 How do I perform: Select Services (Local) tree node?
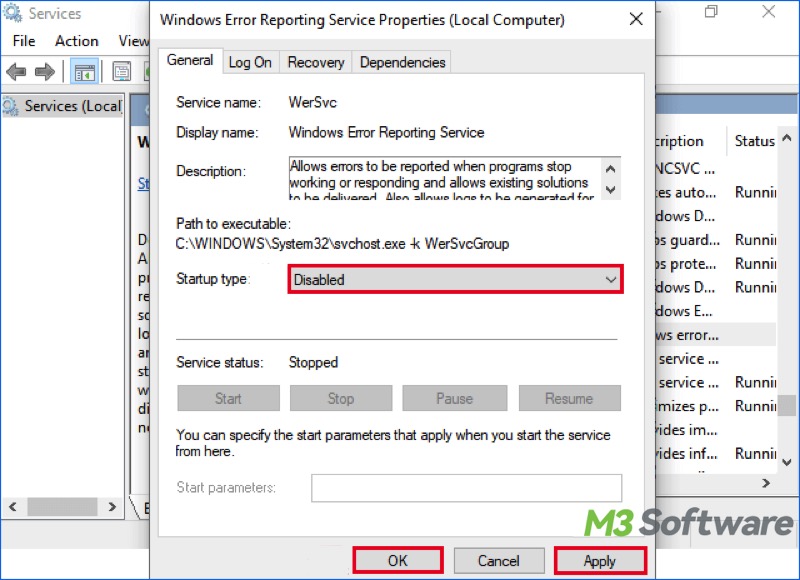(x=63, y=106)
